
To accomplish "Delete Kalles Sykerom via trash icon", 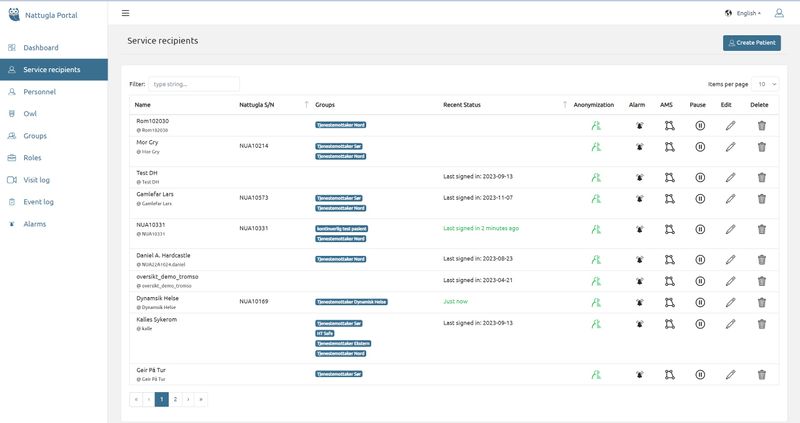I will (761, 324).
